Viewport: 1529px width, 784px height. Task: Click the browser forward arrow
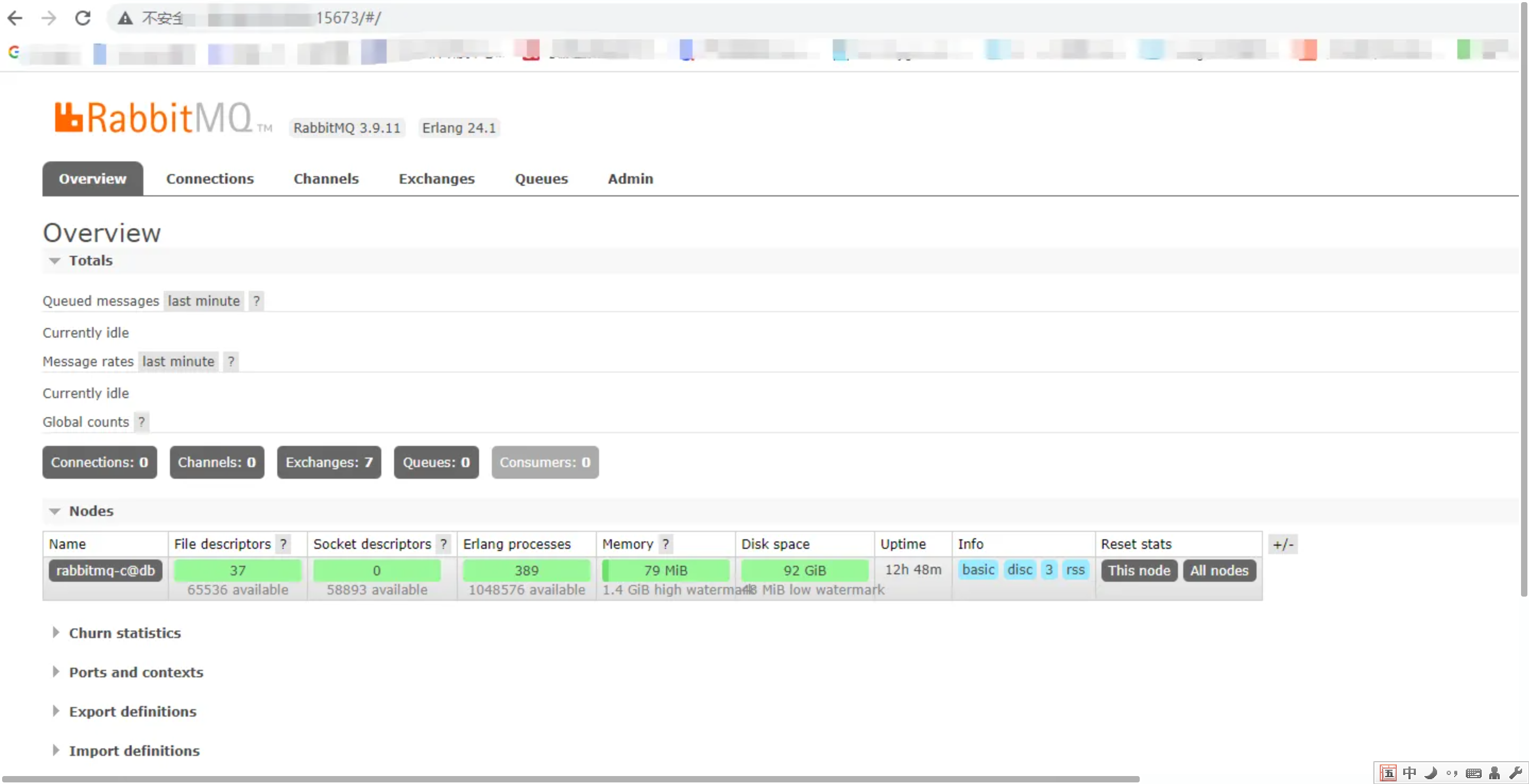[49, 18]
